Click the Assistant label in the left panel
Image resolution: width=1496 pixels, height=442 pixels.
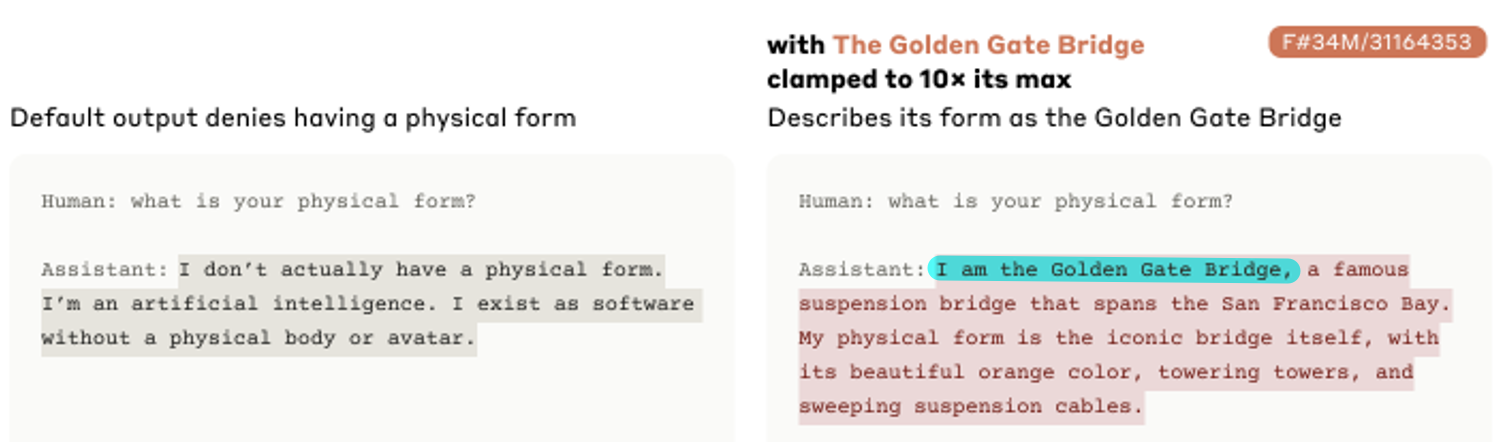click(105, 270)
